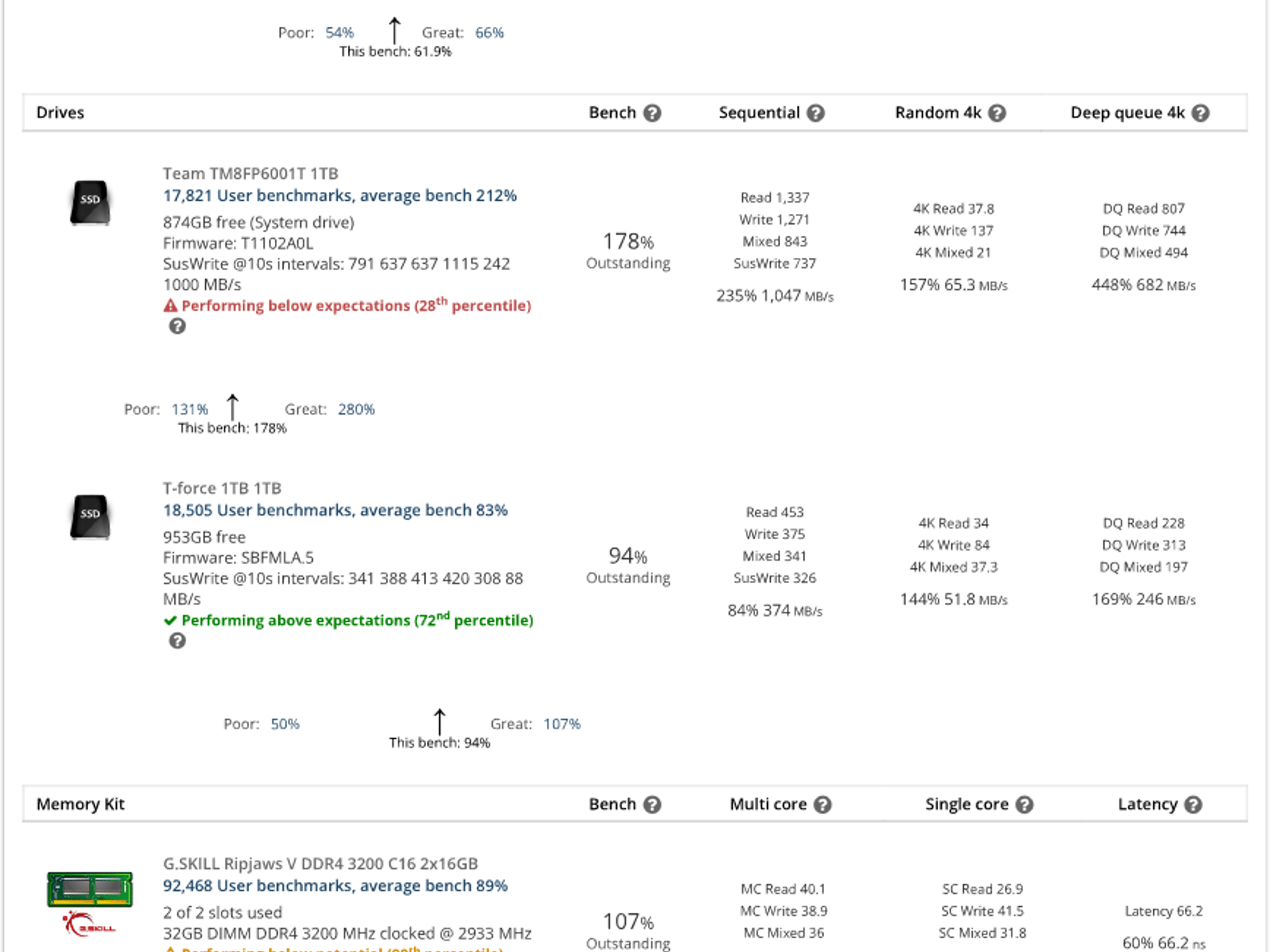The height and width of the screenshot is (952, 1270).
Task: Open help icon beside Latency header
Action: (1193, 804)
